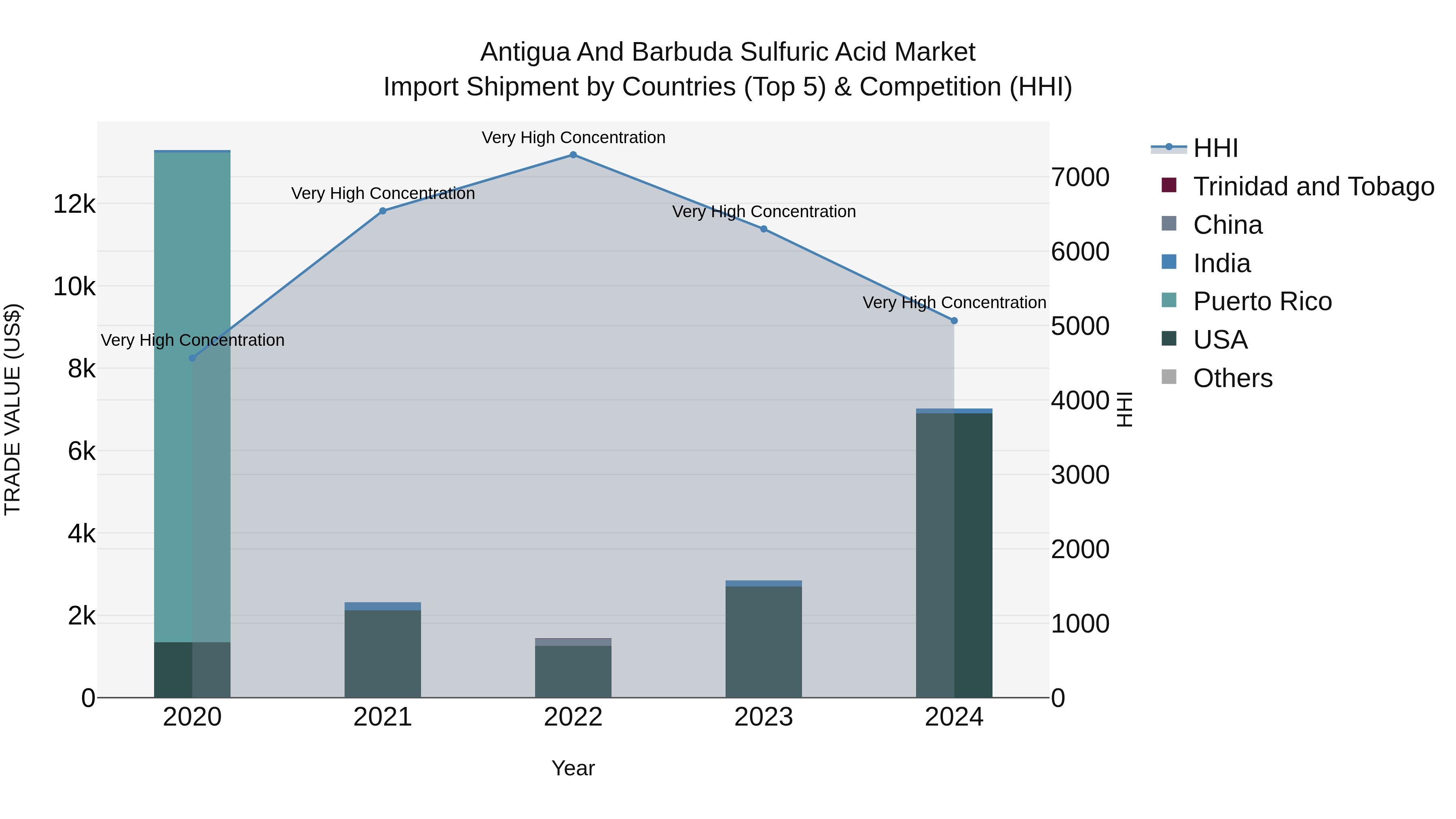Click the Trinidad and Tobago maroon swatch
Screen dimensions: 1456x819
pyautogui.click(x=1169, y=185)
